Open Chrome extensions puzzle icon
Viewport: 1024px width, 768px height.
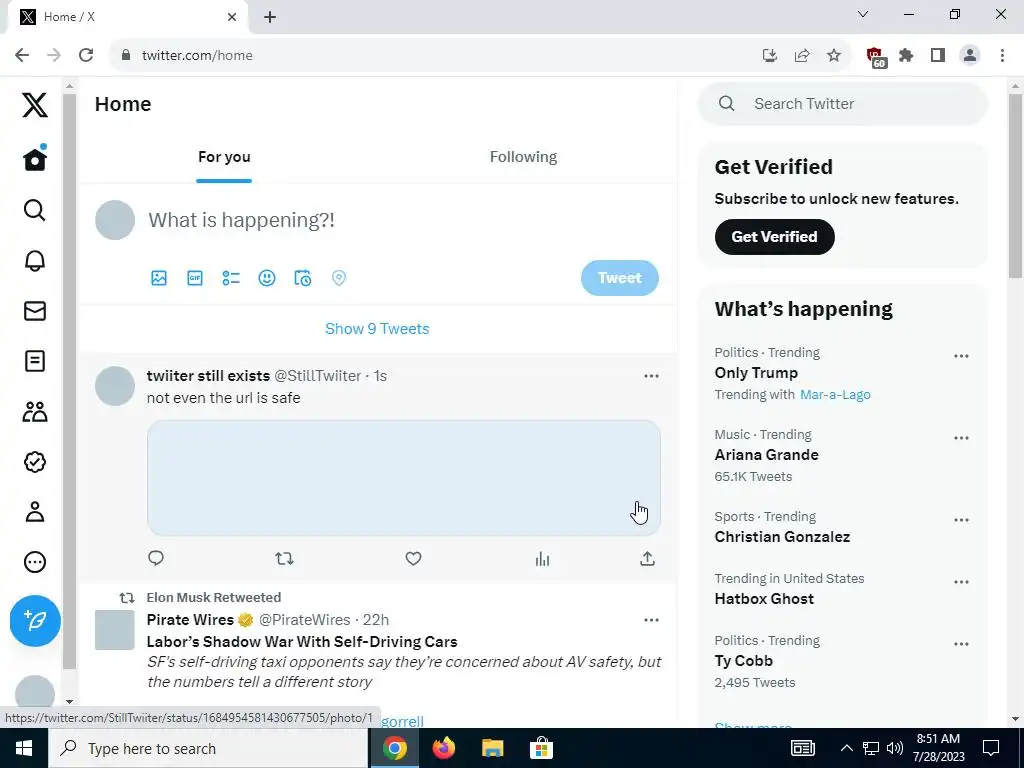tap(906, 56)
